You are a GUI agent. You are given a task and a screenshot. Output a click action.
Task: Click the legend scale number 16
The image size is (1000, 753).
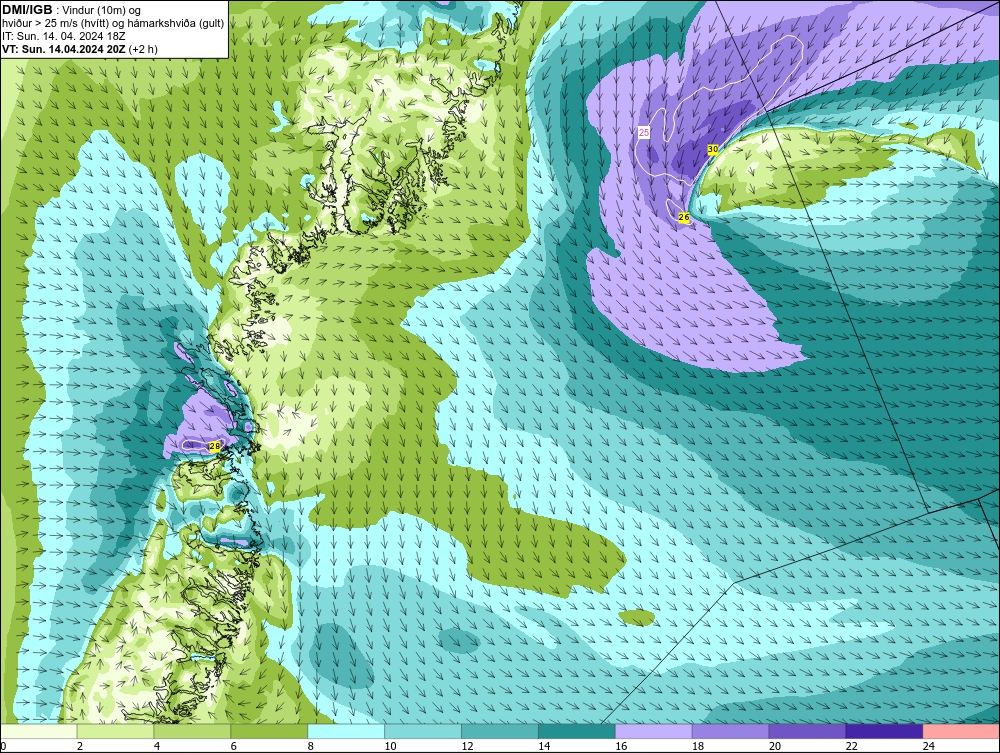point(621,746)
